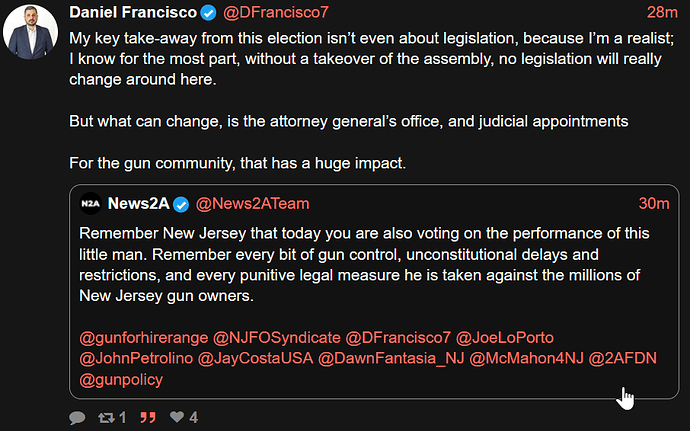Click the 28m post timestamp

click(x=662, y=13)
